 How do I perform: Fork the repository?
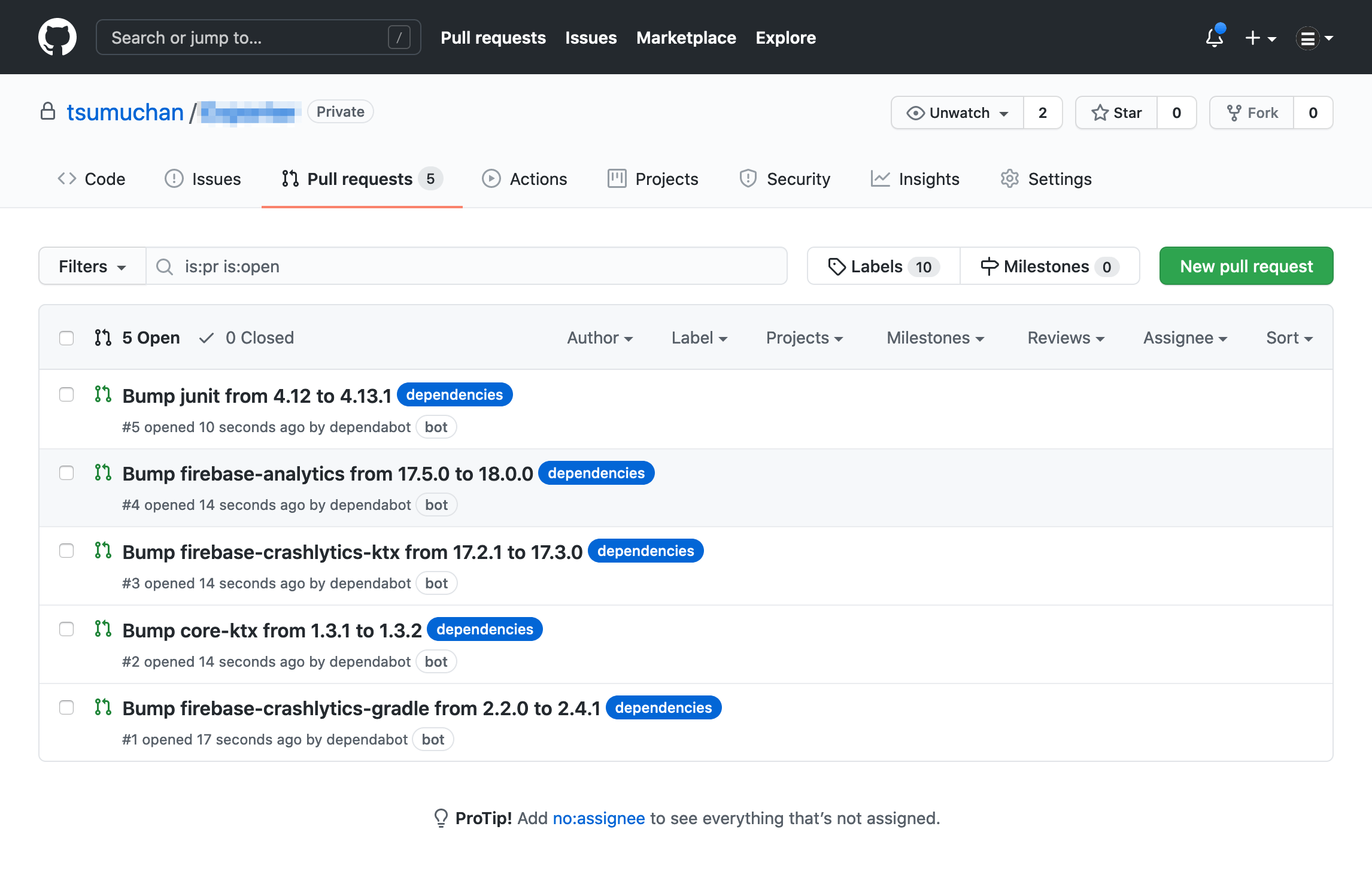tap(1252, 113)
